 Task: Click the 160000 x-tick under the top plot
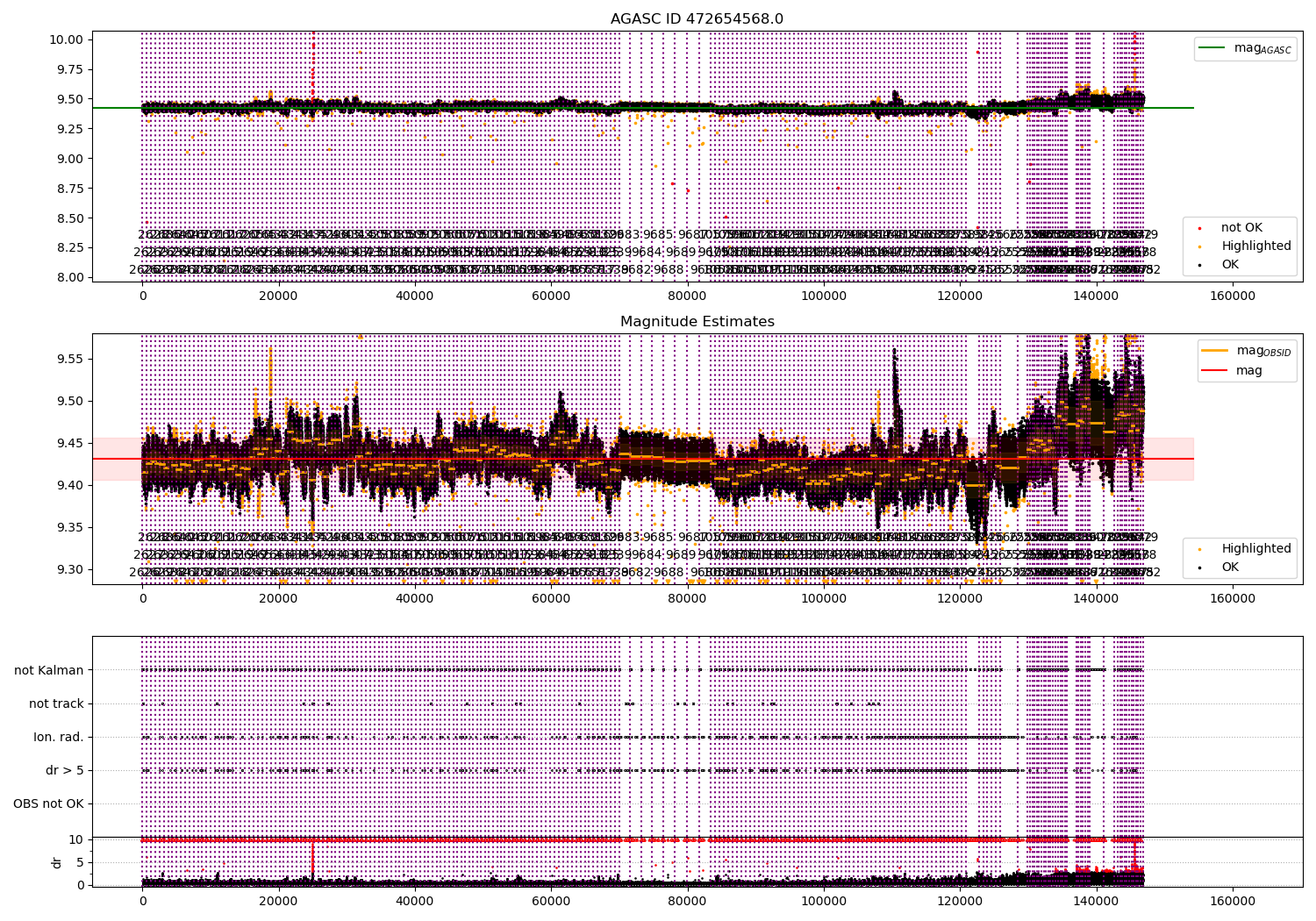click(1233, 297)
